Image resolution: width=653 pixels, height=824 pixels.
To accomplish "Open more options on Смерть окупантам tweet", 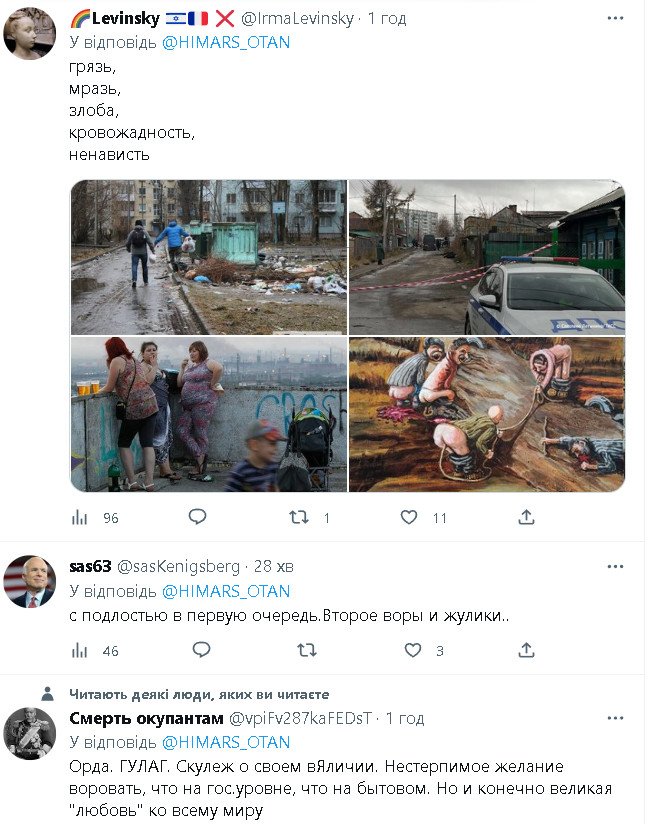I will click(615, 718).
